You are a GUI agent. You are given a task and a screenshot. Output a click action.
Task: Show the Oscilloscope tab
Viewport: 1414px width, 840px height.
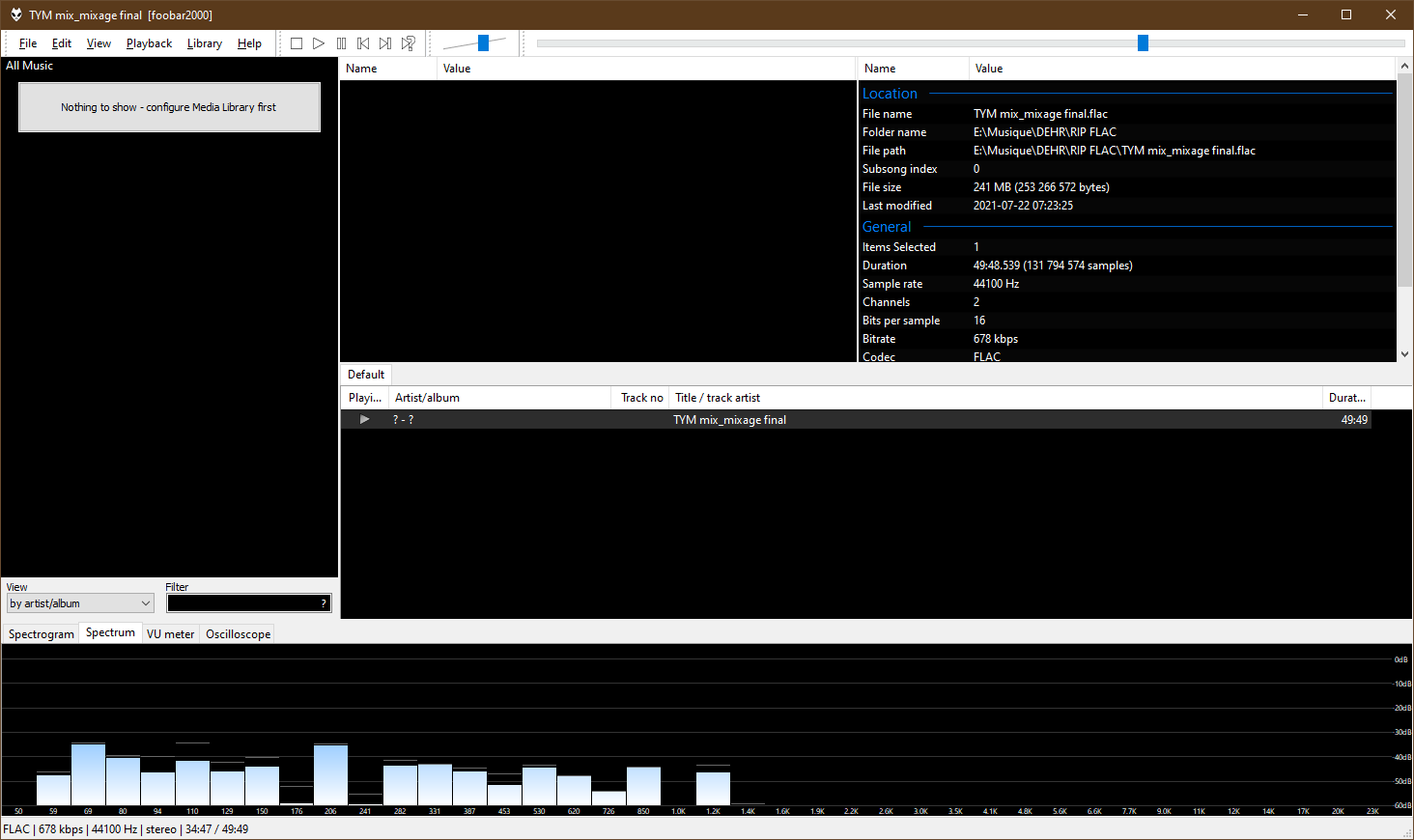pyautogui.click(x=238, y=634)
